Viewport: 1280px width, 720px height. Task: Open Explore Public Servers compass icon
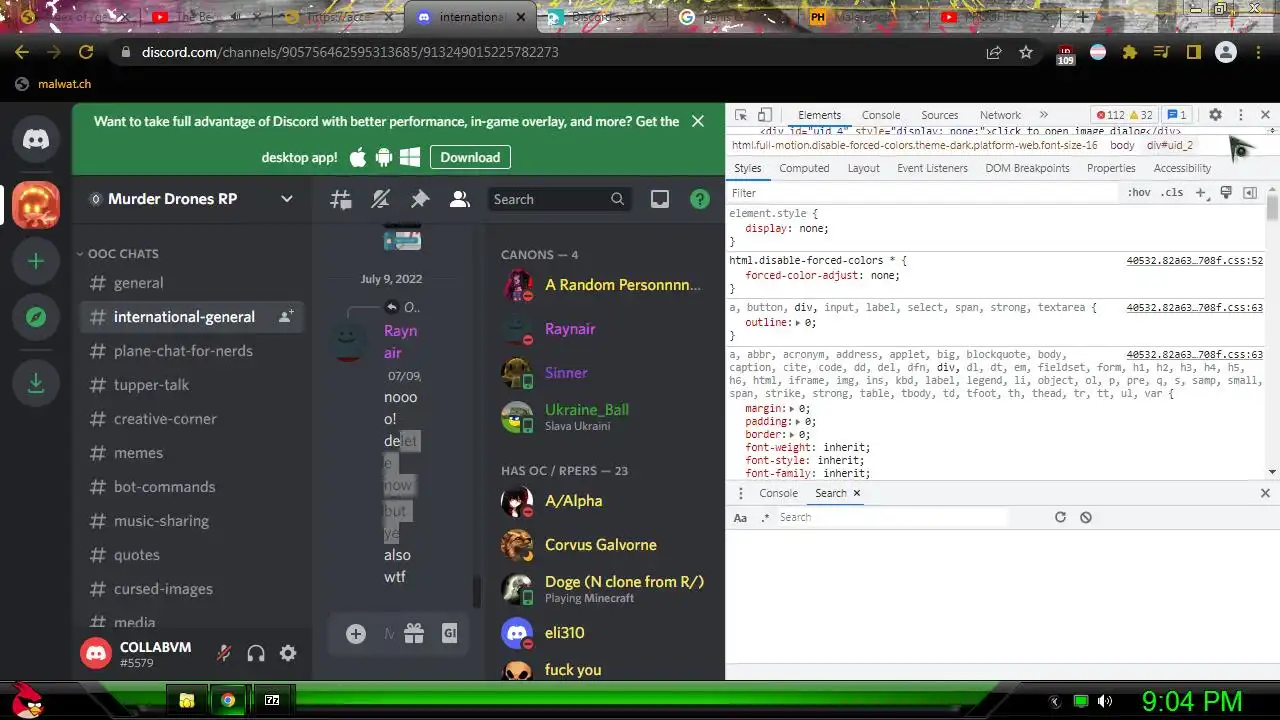pyautogui.click(x=36, y=317)
